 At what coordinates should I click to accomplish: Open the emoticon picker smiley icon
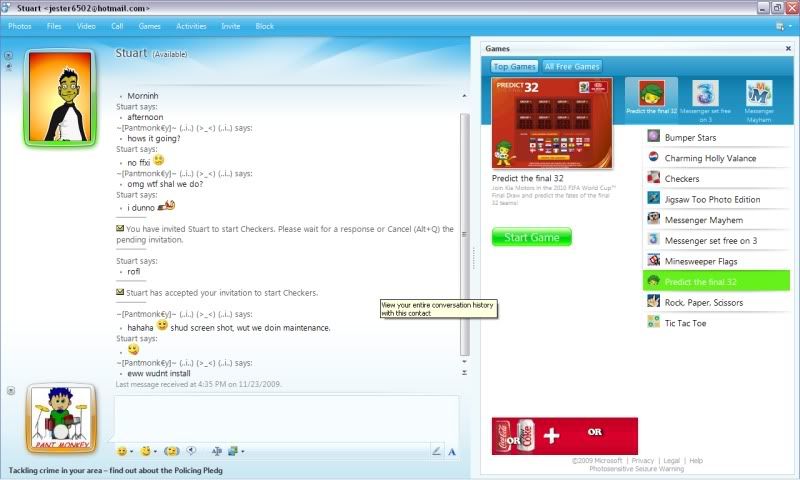tap(121, 451)
